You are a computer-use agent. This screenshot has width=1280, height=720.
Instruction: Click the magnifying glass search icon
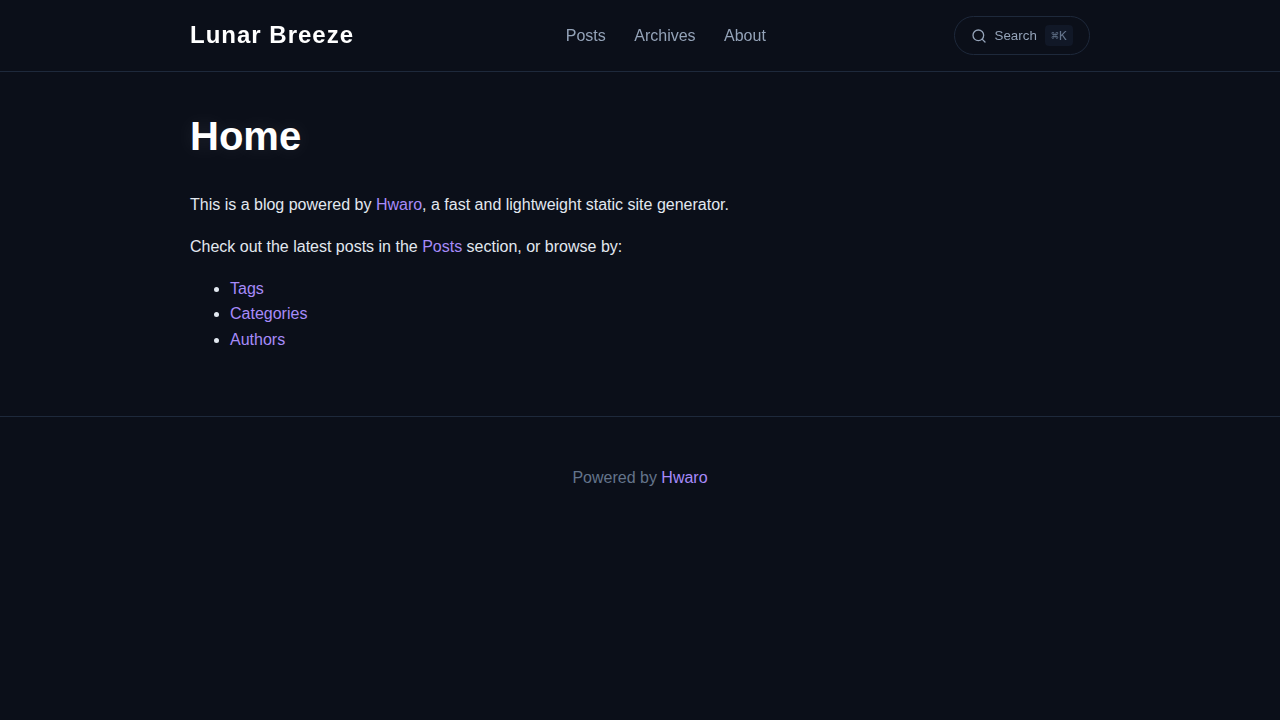[x=979, y=36]
